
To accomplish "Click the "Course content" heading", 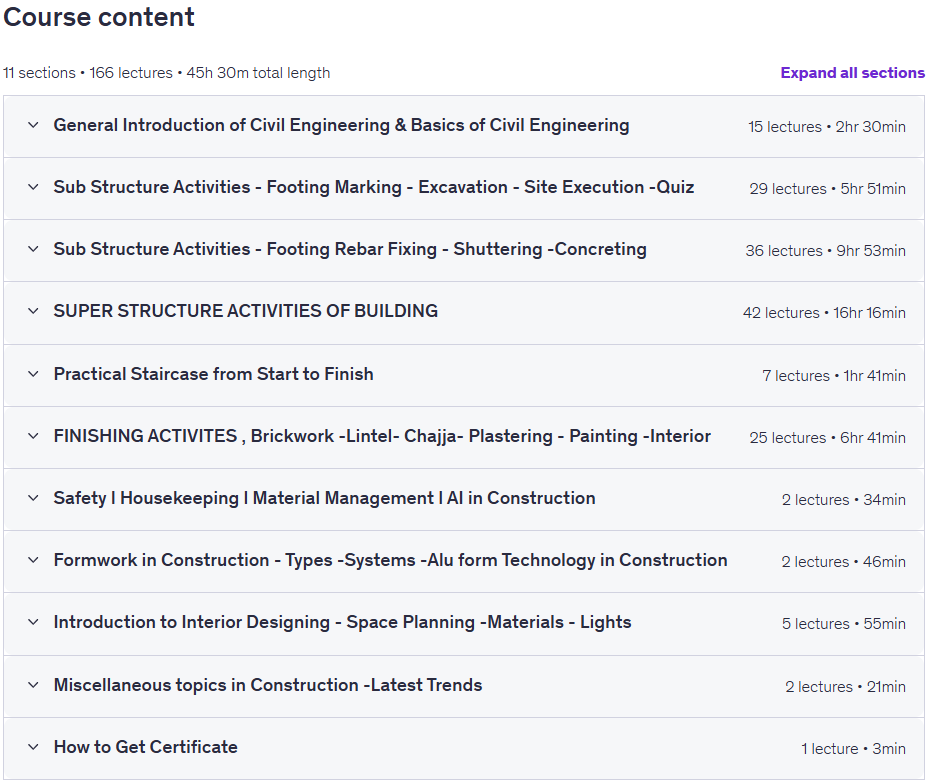I will click(x=99, y=17).
